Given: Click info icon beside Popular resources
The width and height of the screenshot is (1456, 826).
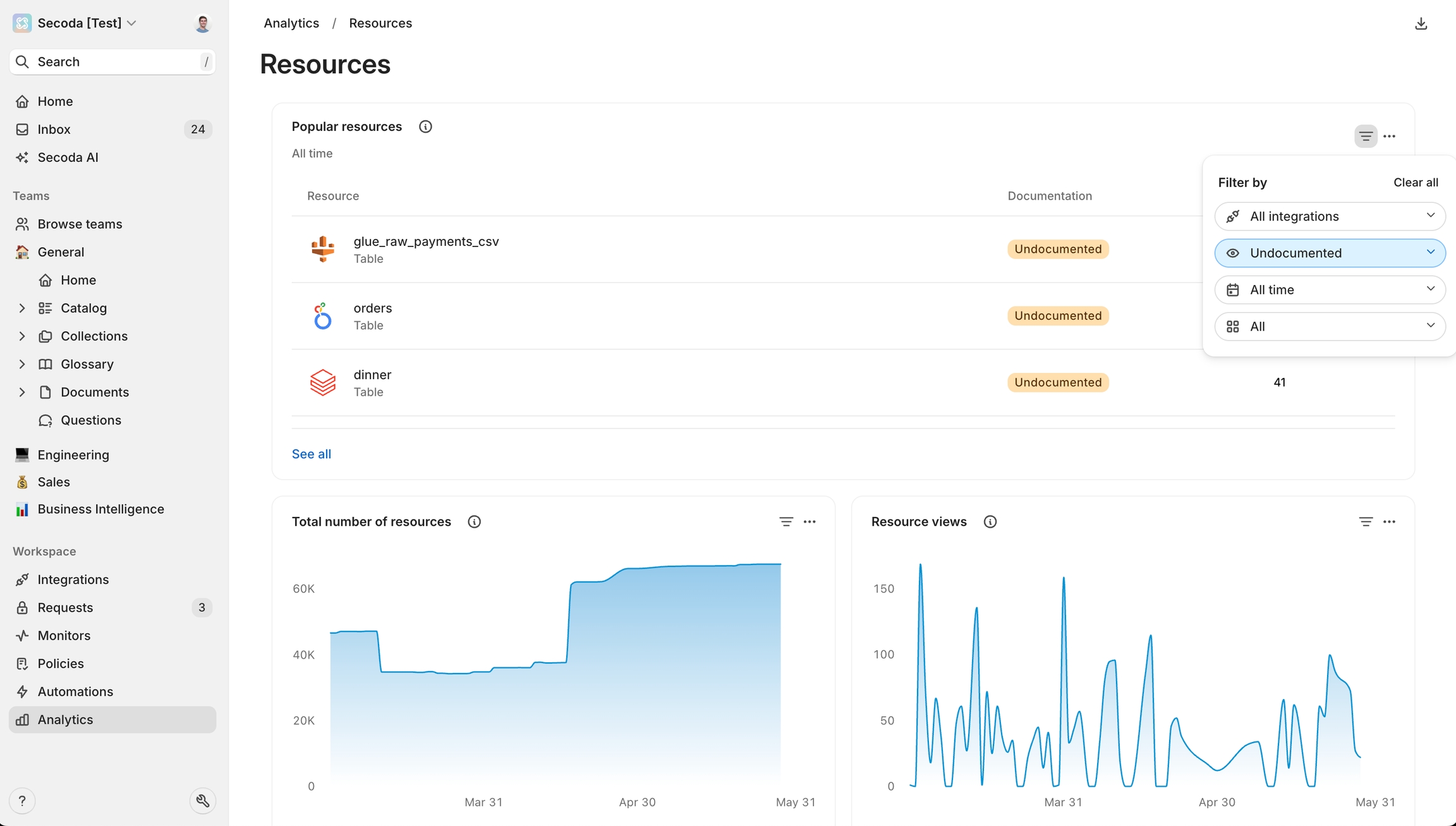Looking at the screenshot, I should pyautogui.click(x=425, y=127).
